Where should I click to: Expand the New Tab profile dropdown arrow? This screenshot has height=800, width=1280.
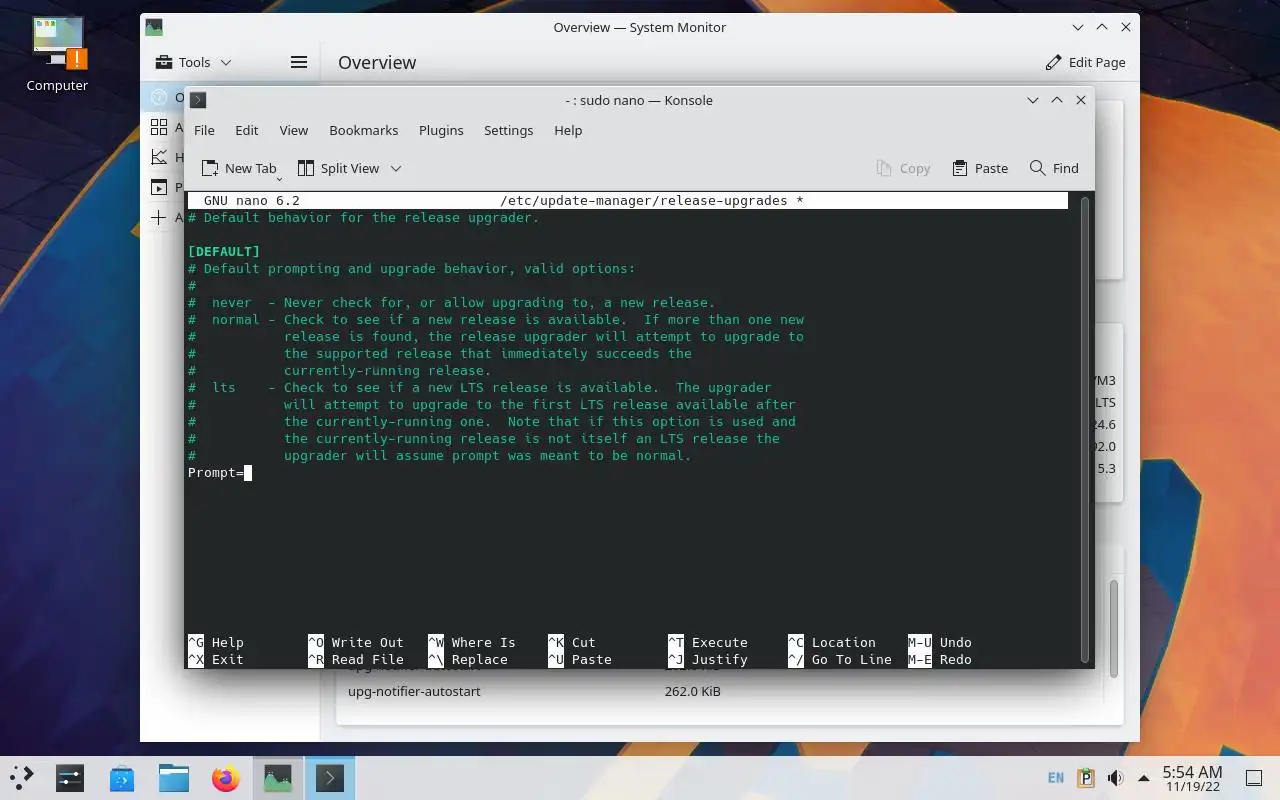point(279,177)
